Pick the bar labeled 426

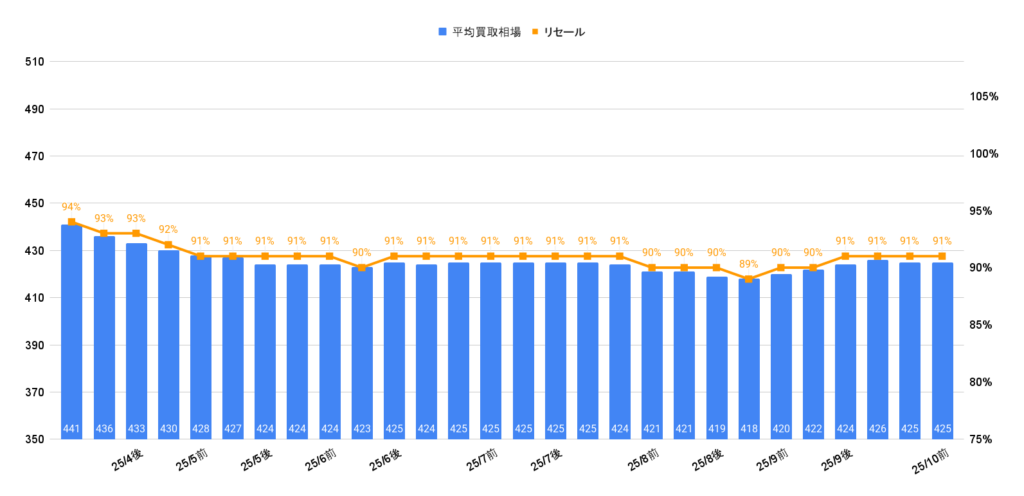click(877, 348)
